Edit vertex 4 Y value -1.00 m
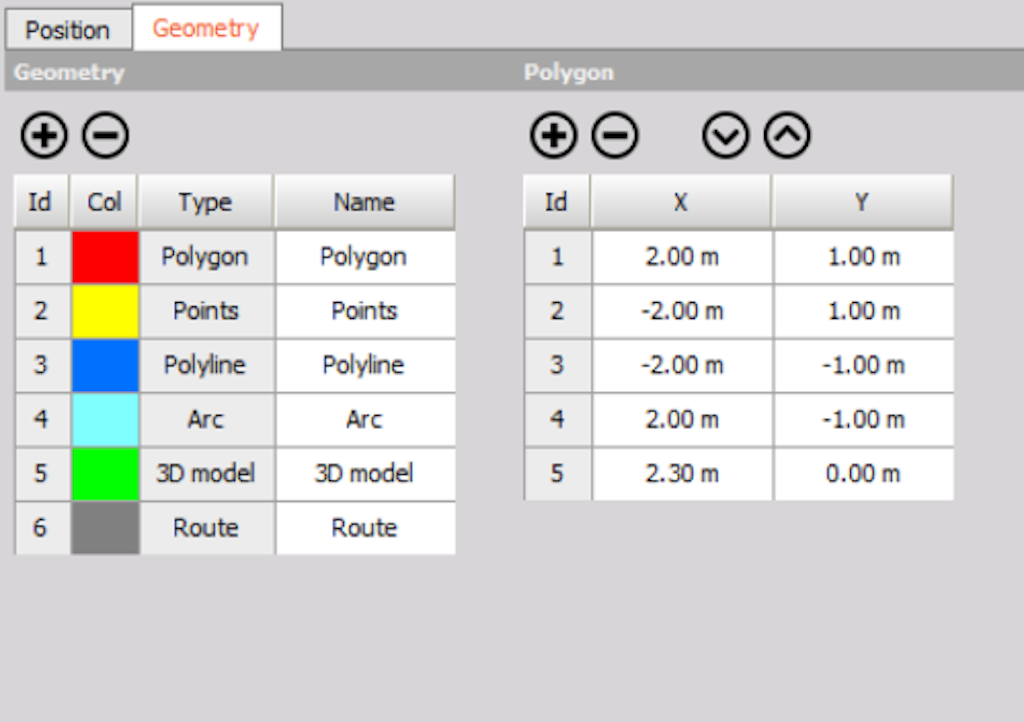This screenshot has width=1024, height=722. (864, 419)
